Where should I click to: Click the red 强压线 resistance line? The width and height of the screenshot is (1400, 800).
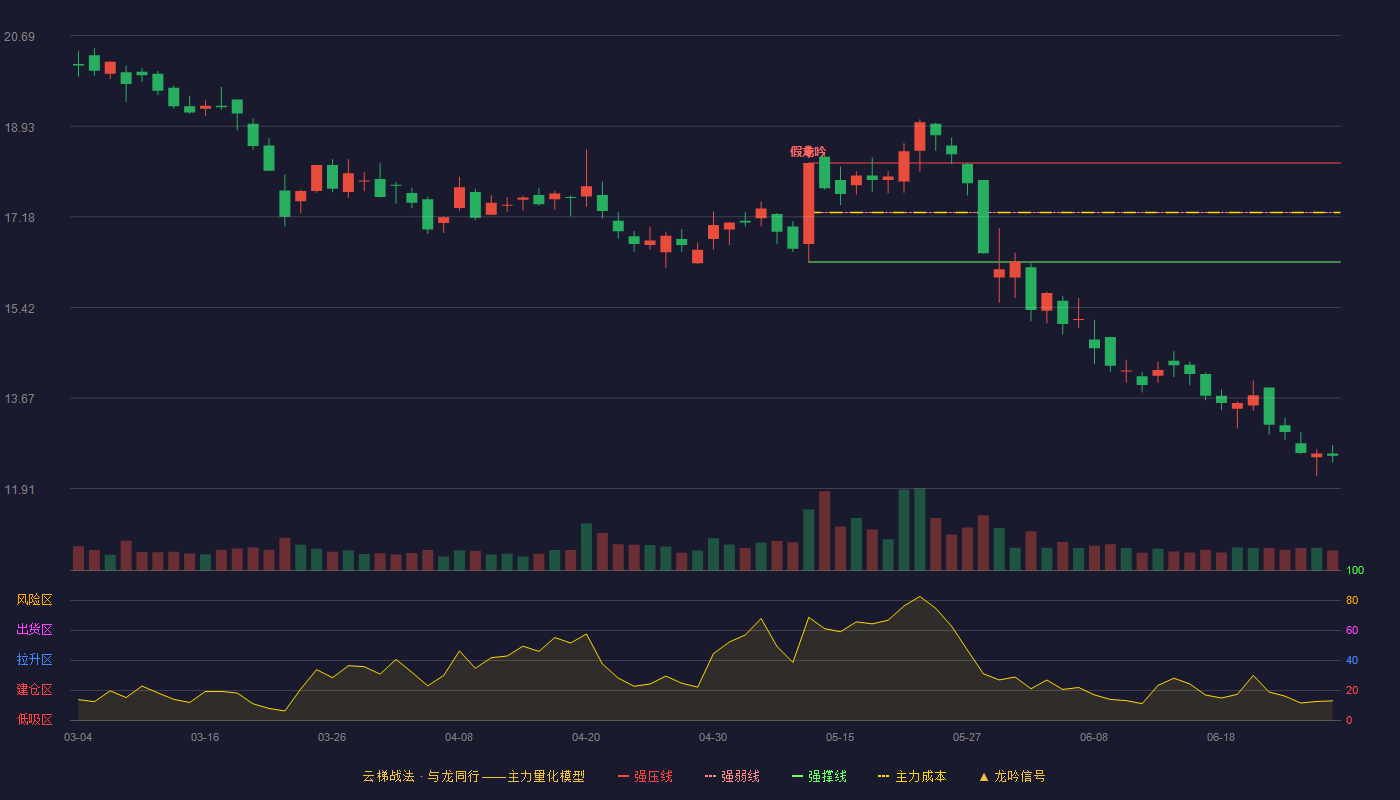1074,163
